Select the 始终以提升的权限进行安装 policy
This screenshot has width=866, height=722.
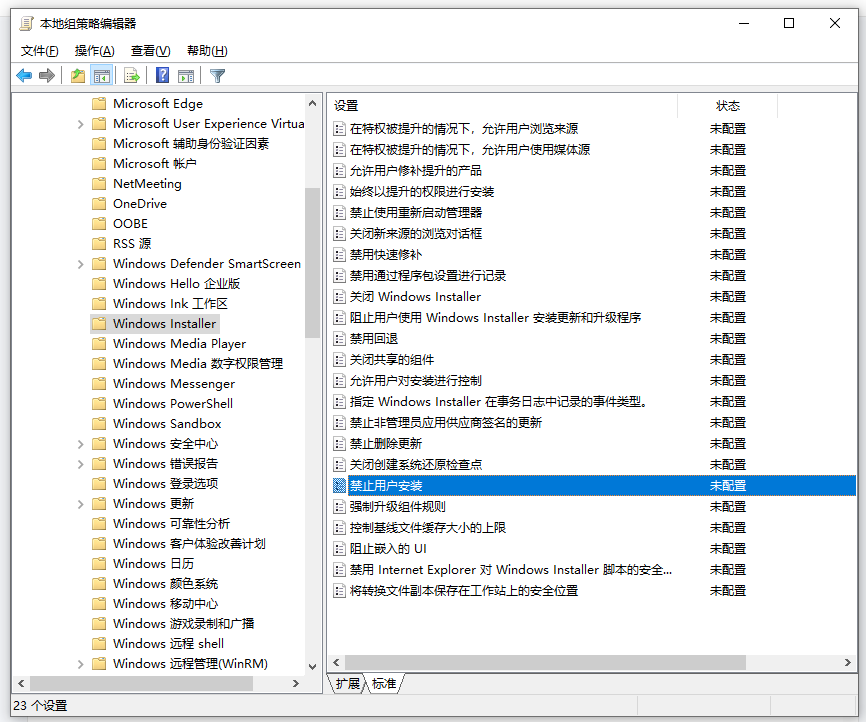pos(421,192)
